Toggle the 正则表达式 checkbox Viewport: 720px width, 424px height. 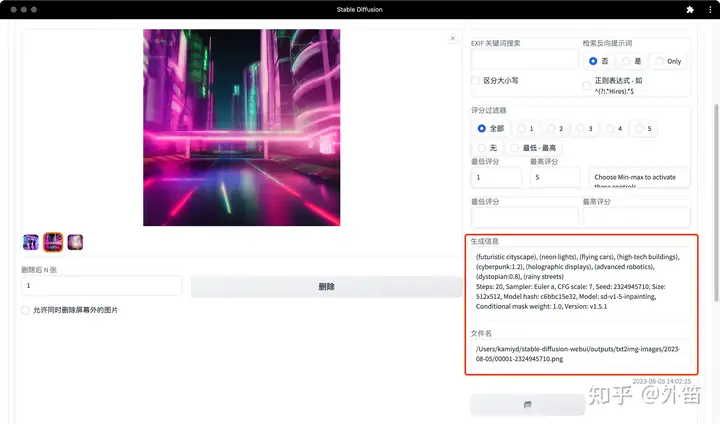pyautogui.click(x=586, y=86)
